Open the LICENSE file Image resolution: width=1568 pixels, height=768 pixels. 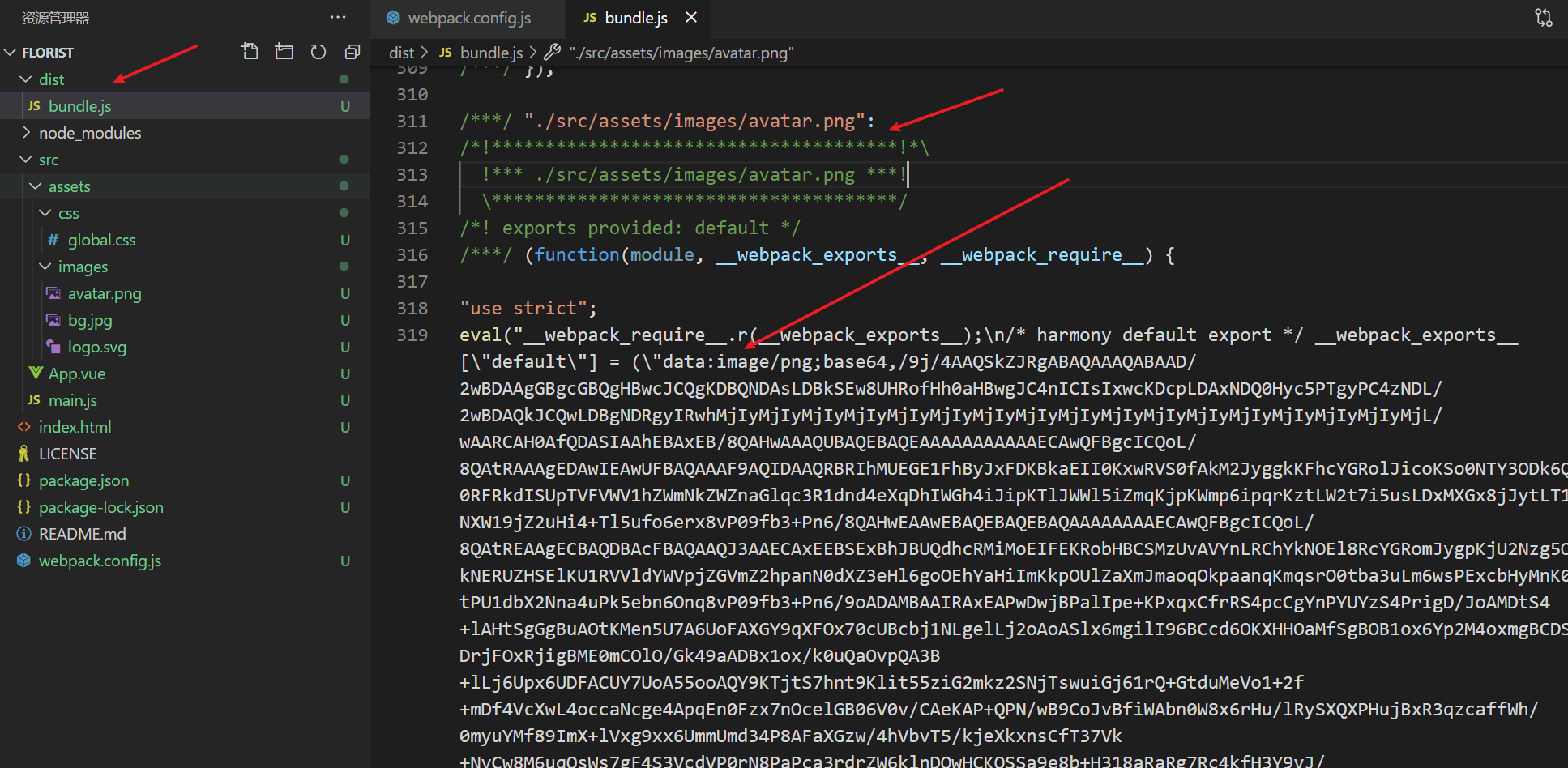(x=185, y=454)
